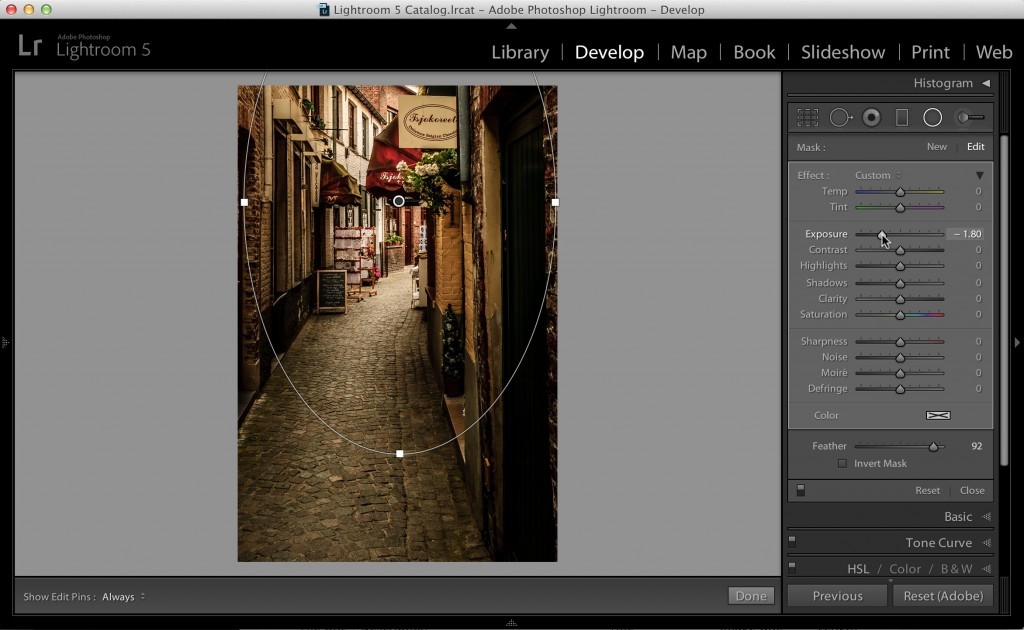This screenshot has width=1024, height=630.
Task: Click the Defringe slider handle
Action: [x=900, y=389]
